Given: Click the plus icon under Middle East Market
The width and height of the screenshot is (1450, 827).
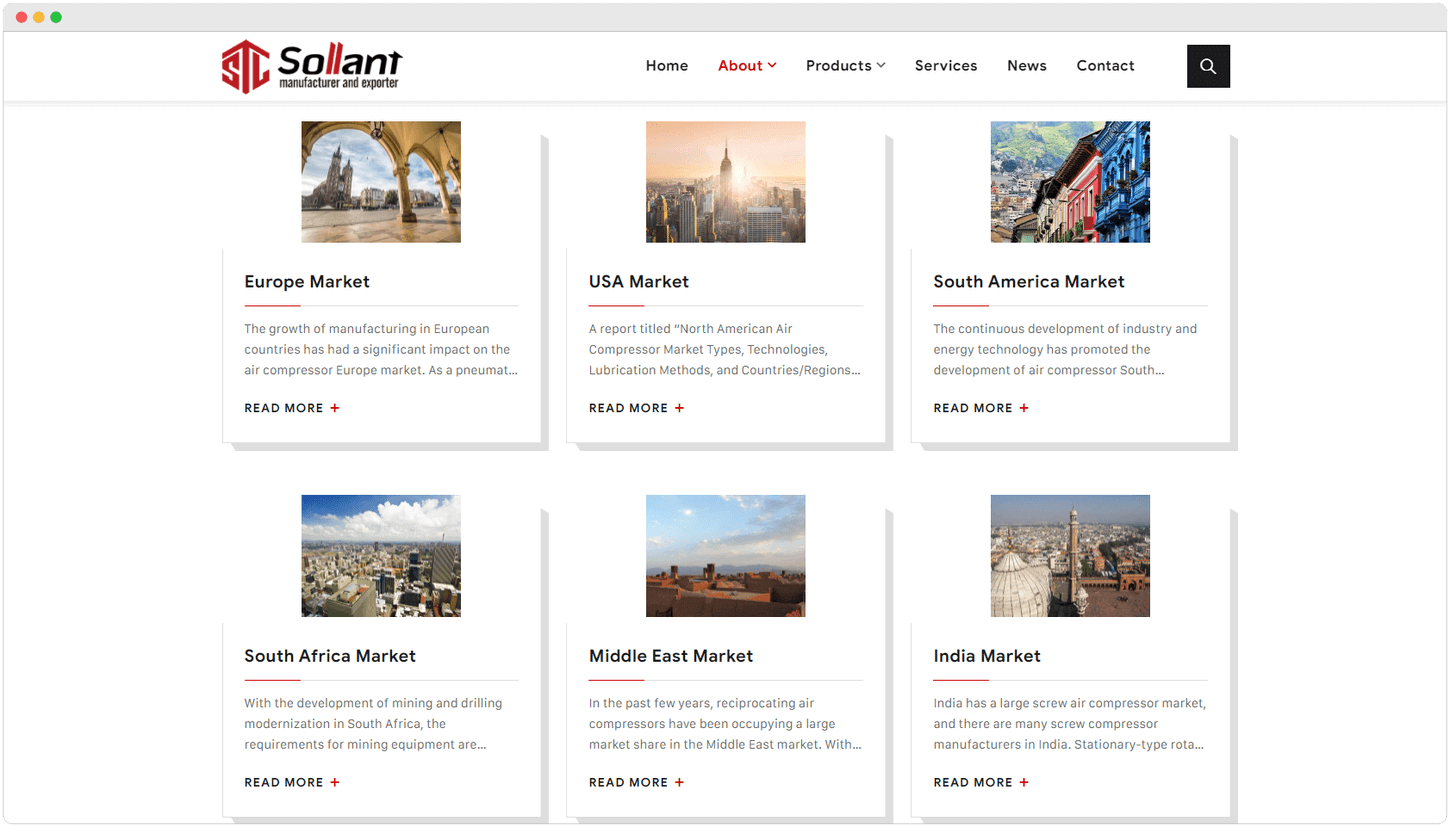Looking at the screenshot, I should [x=679, y=782].
